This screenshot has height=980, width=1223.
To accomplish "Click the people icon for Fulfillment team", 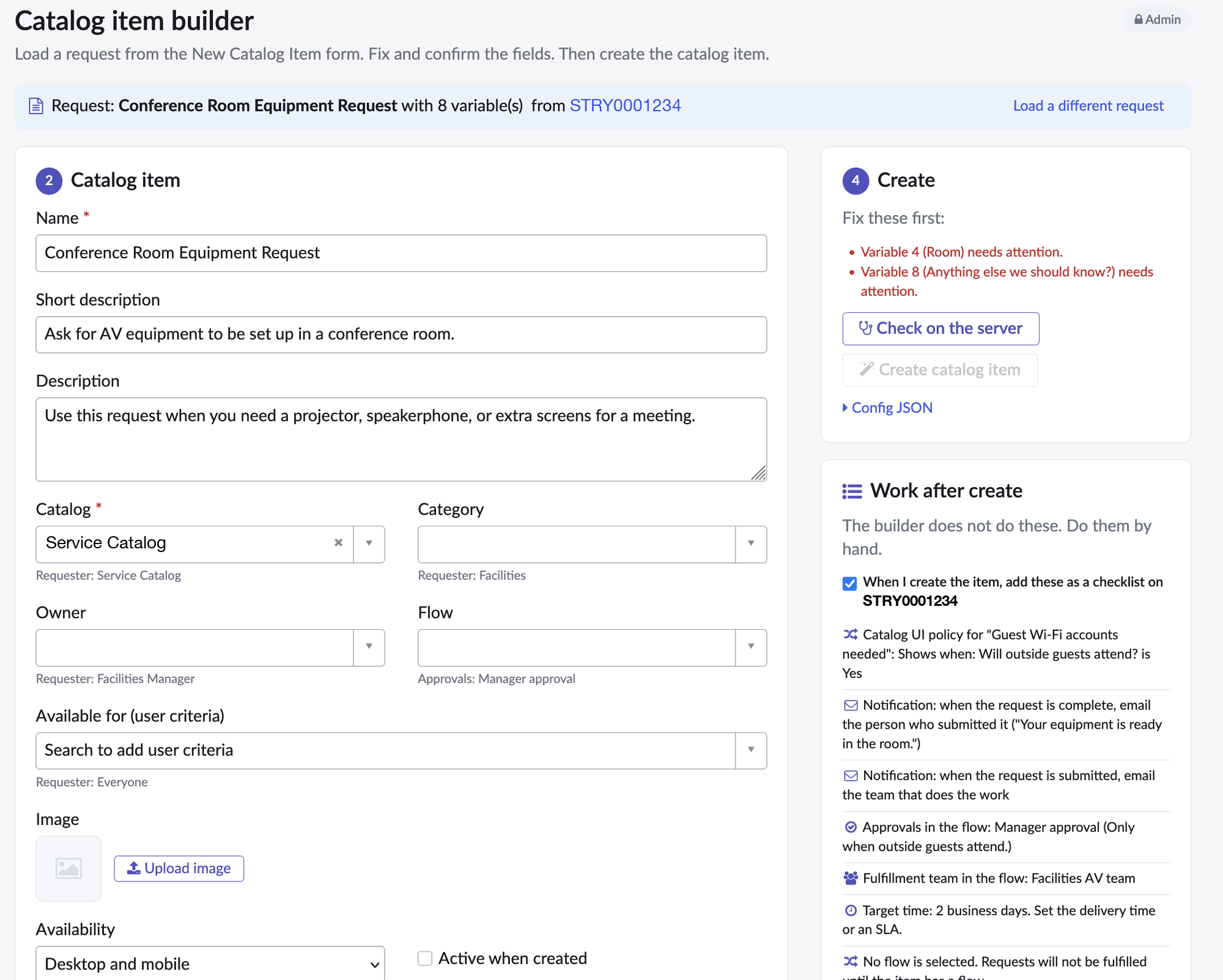I will (851, 878).
